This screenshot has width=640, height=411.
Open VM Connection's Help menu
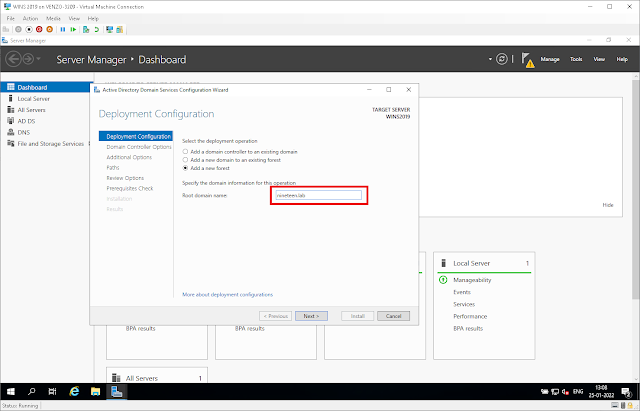point(93,18)
